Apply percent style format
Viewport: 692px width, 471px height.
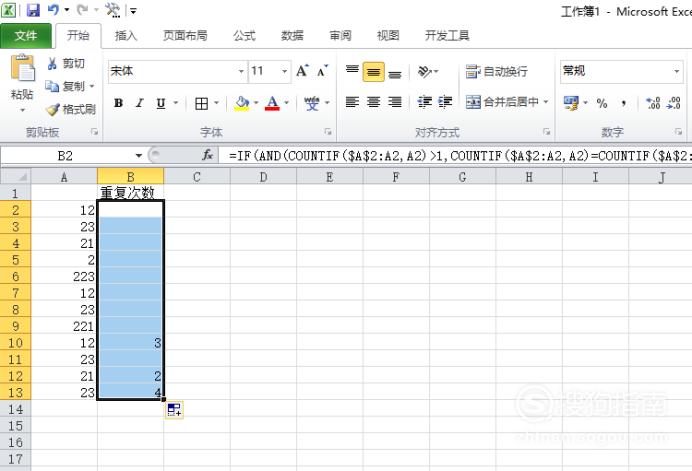tap(602, 104)
